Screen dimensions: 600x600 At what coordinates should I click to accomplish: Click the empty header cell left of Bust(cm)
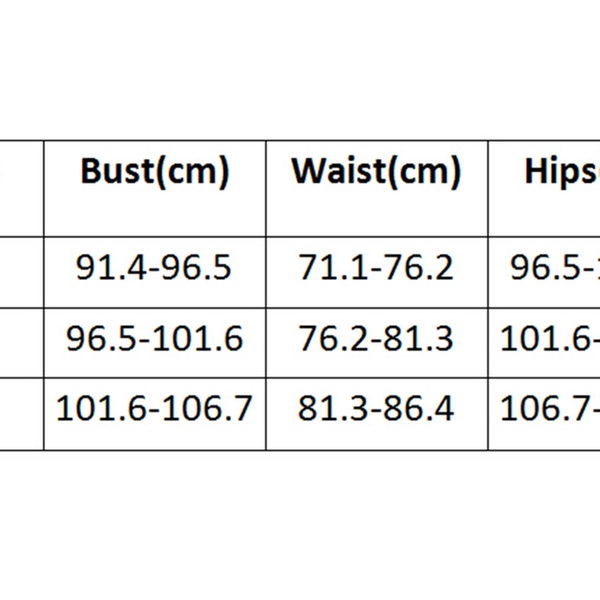[20, 188]
